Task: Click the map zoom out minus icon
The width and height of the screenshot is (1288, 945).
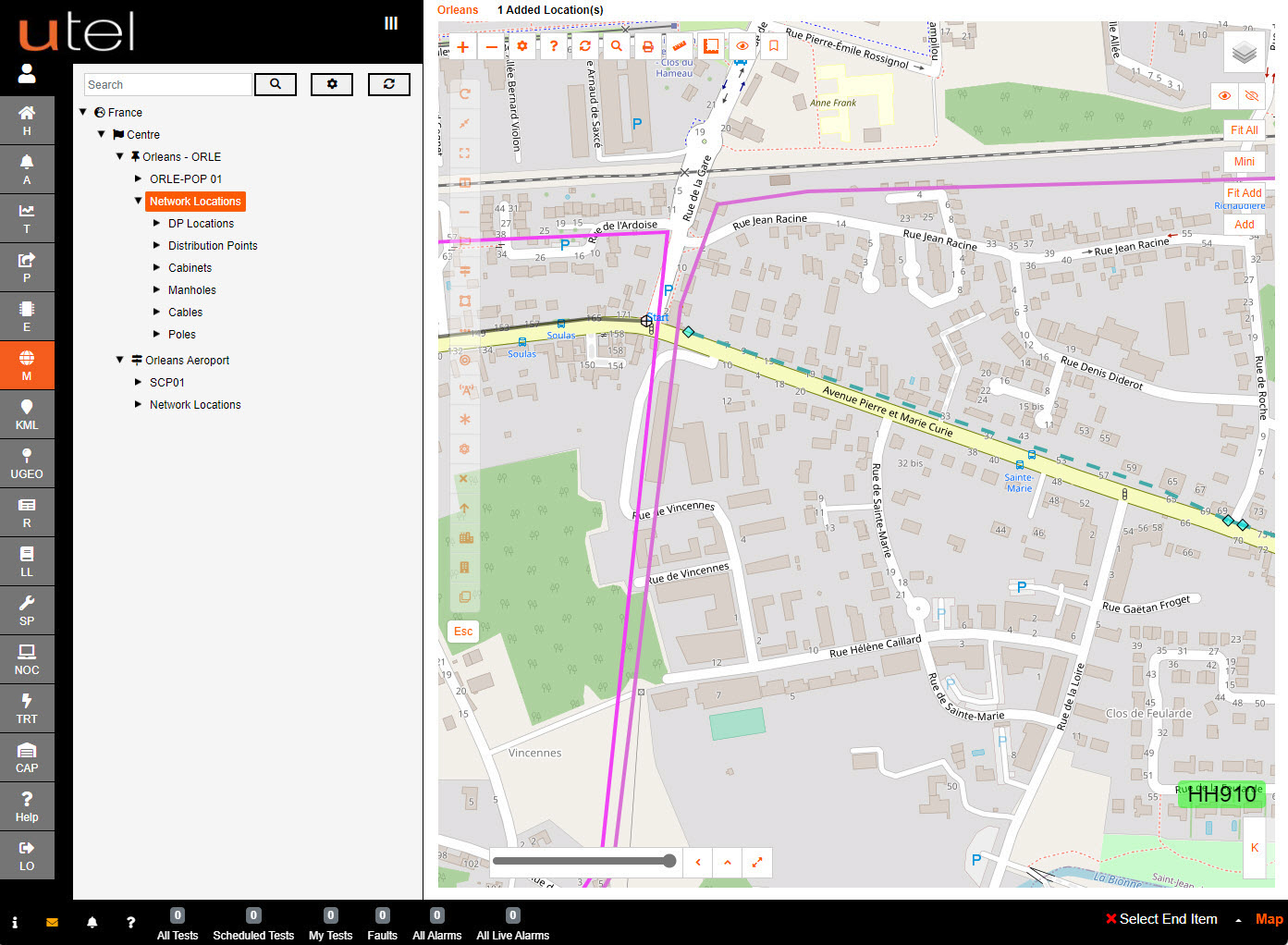Action: pyautogui.click(x=492, y=46)
